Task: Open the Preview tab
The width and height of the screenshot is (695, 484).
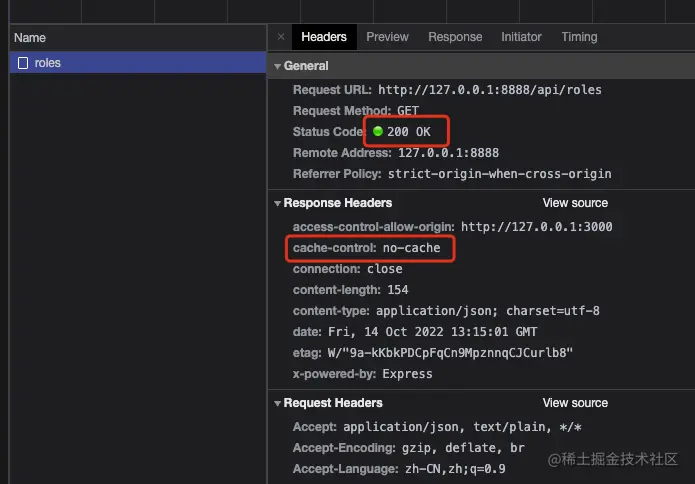Action: click(387, 37)
